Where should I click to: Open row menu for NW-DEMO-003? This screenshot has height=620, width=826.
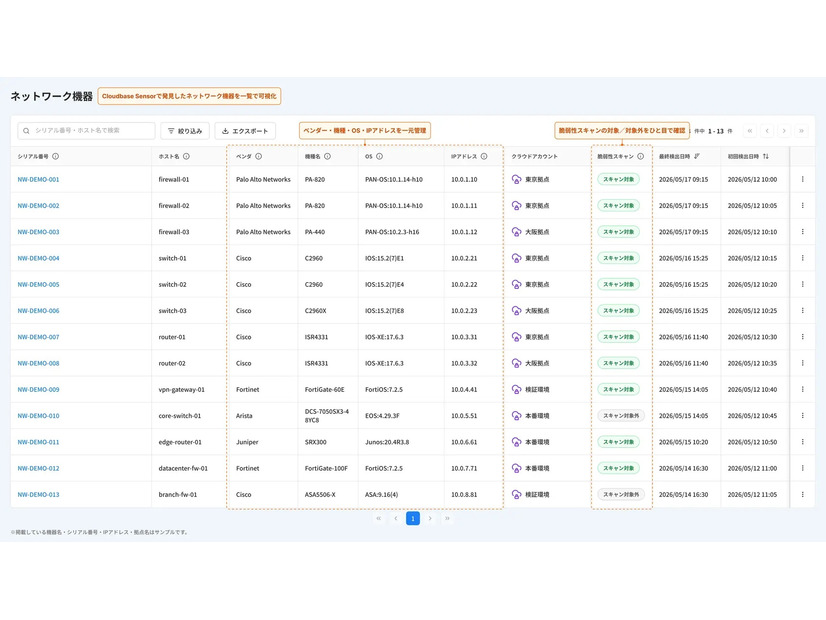point(802,232)
